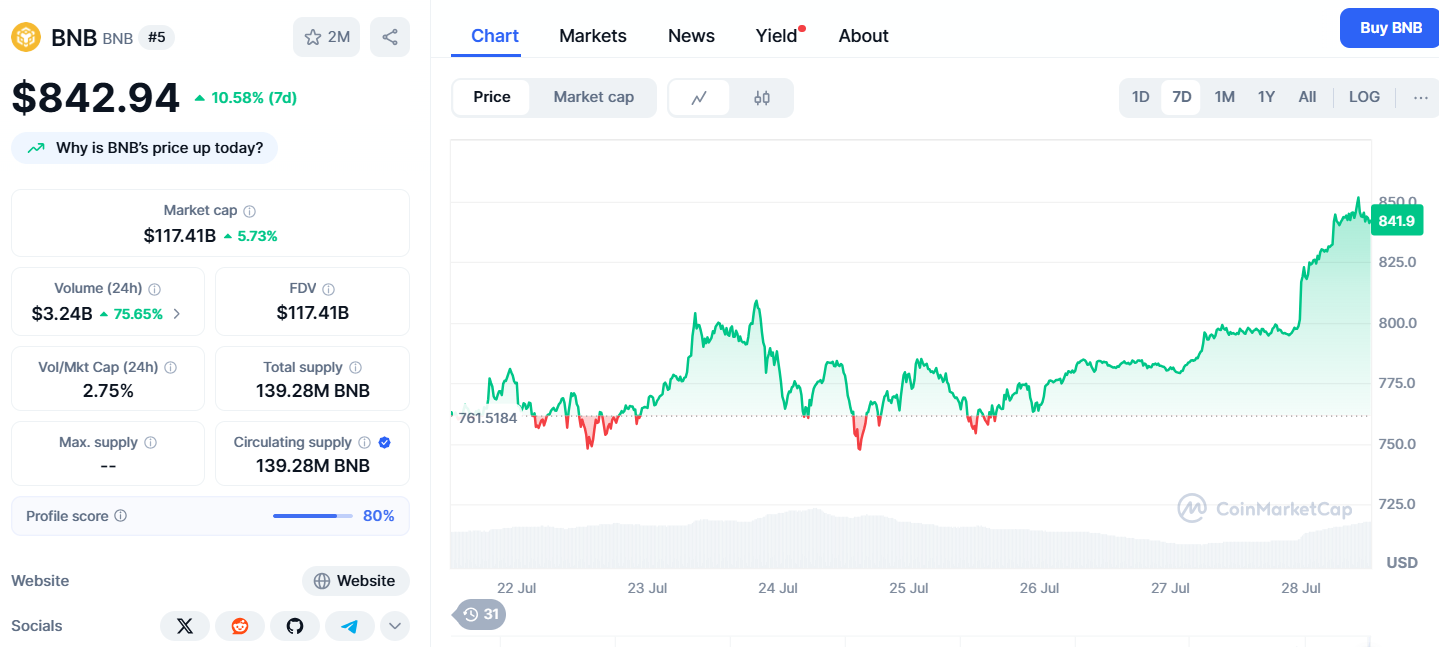The image size is (1439, 647).
Task: Click the 10.58% (7d) change text
Action: [254, 98]
